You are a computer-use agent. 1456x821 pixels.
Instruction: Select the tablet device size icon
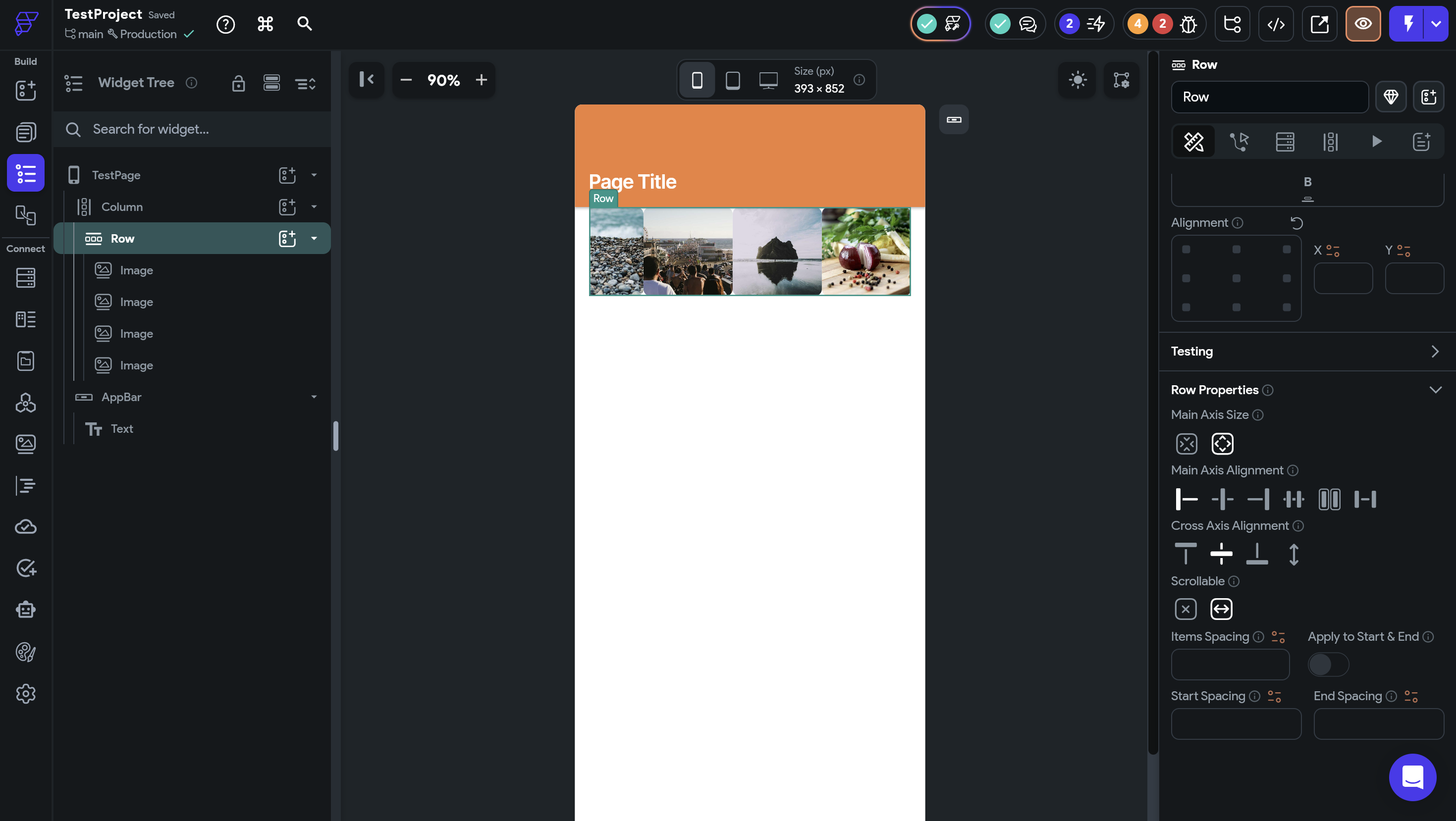pyautogui.click(x=733, y=80)
